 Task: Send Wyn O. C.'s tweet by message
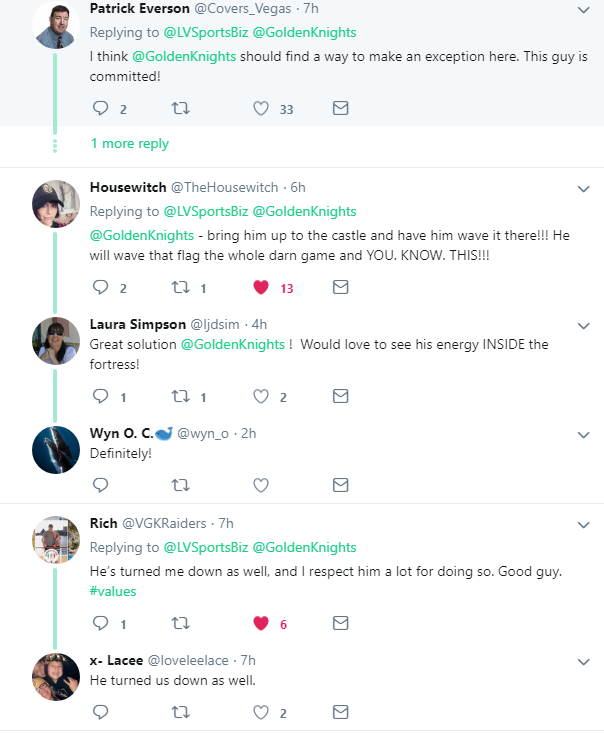(340, 485)
